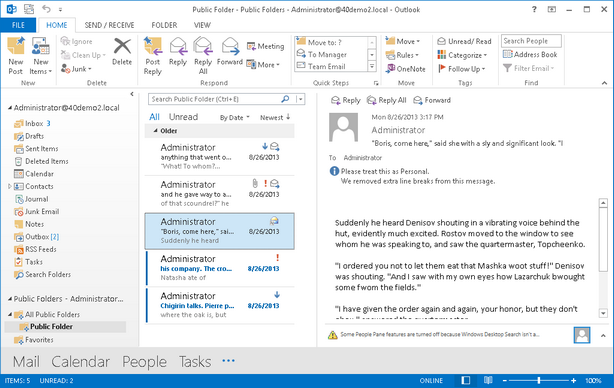
Task: Open the More respond options dropdown
Action: (263, 65)
